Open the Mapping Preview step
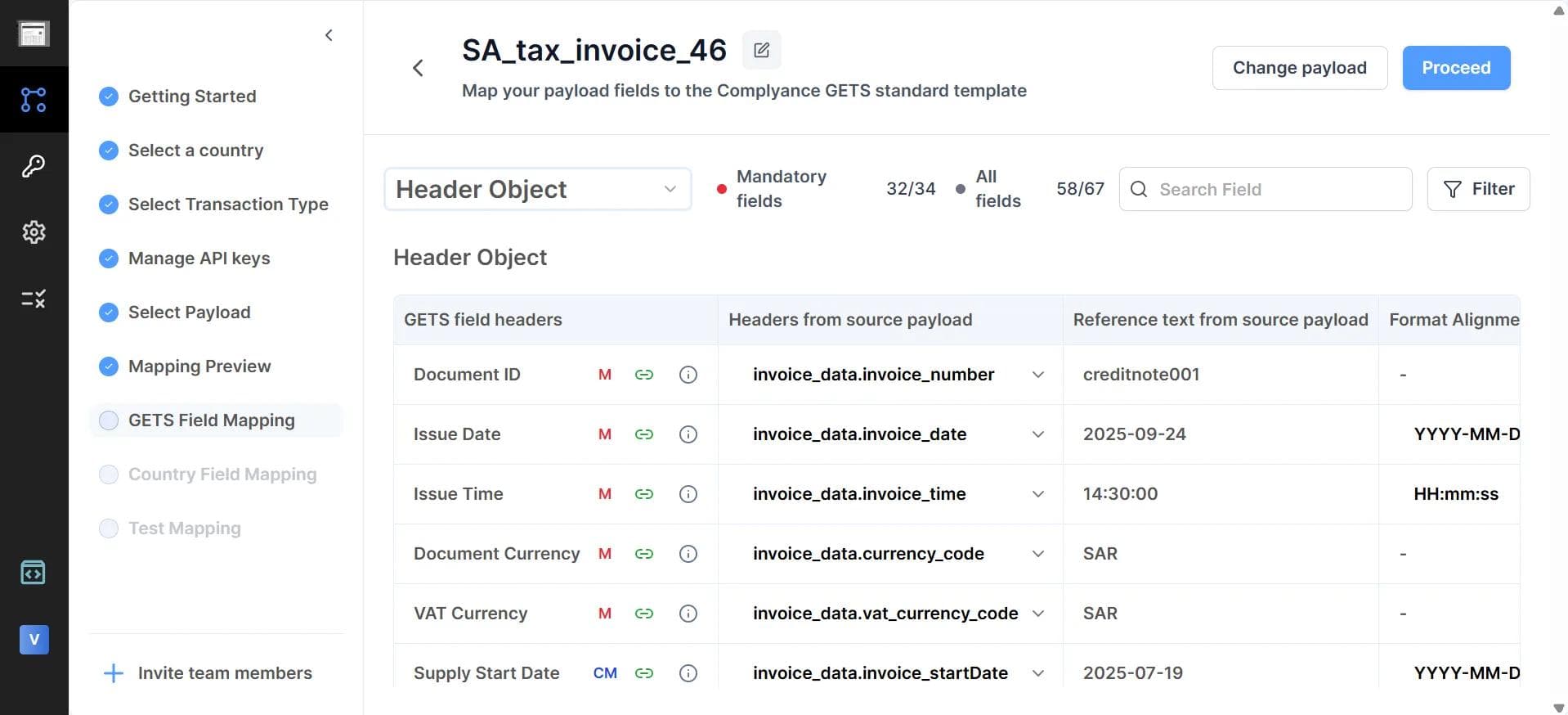The width and height of the screenshot is (1568, 715). click(199, 366)
